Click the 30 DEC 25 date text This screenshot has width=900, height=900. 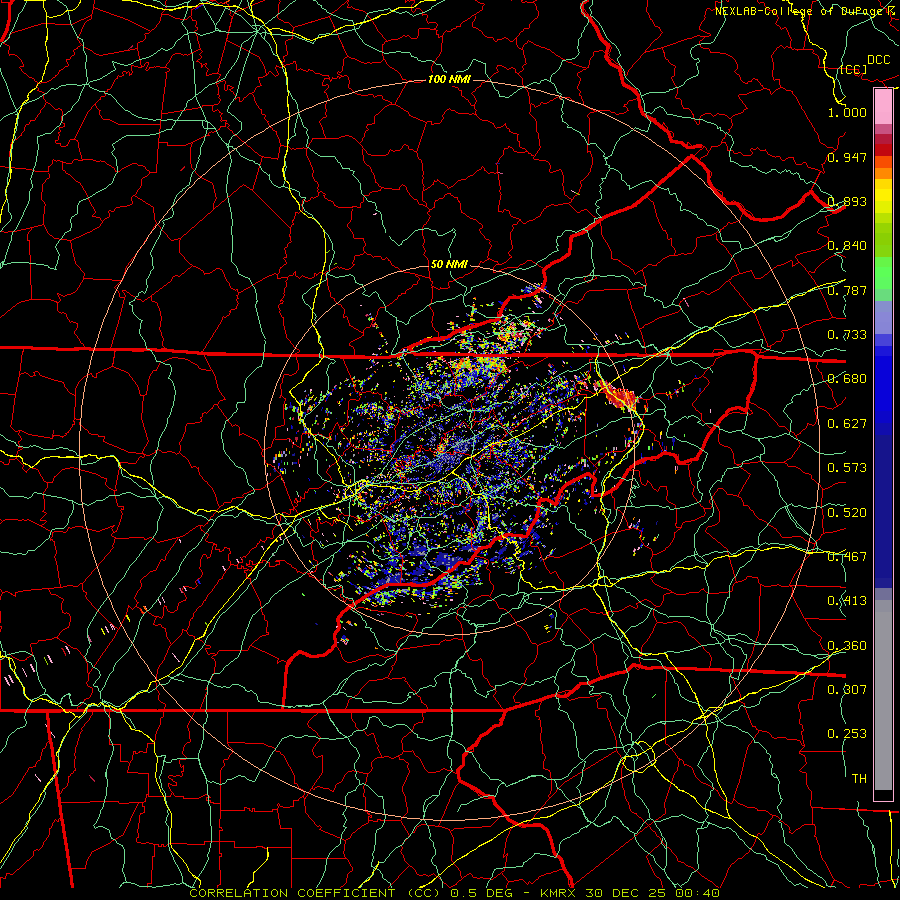tap(625, 893)
